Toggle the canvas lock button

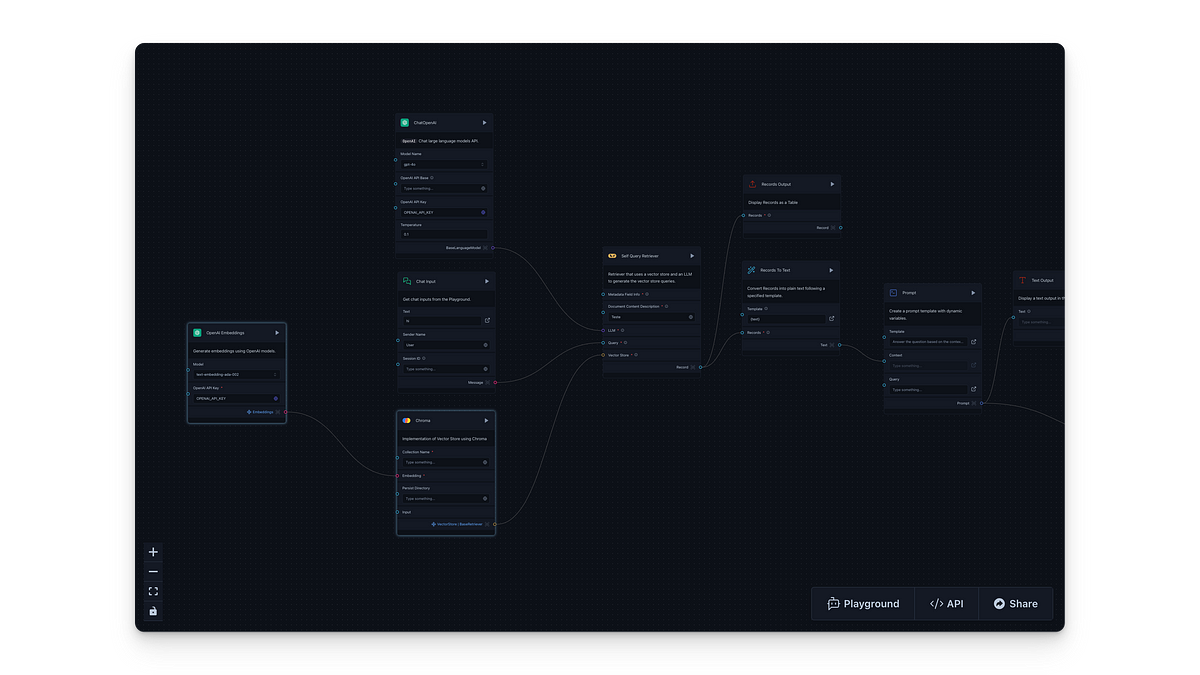(153, 611)
